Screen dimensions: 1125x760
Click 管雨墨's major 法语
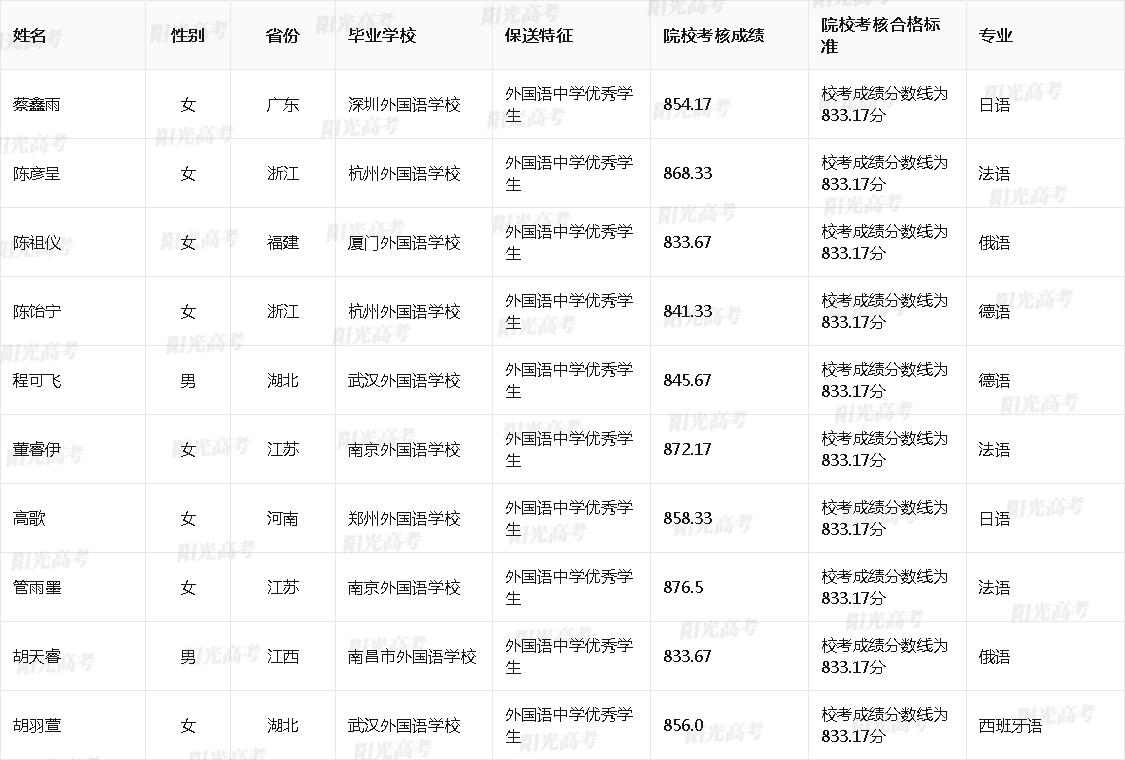(x=994, y=587)
